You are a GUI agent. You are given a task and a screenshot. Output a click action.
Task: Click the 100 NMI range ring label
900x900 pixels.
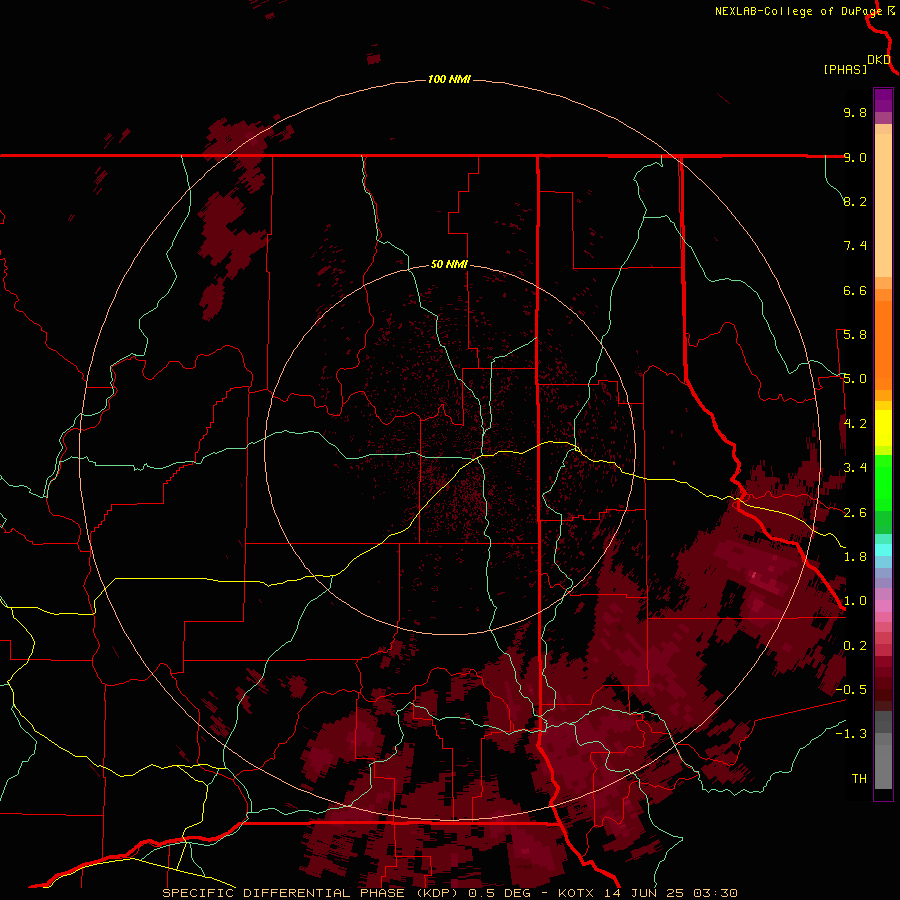coord(449,79)
